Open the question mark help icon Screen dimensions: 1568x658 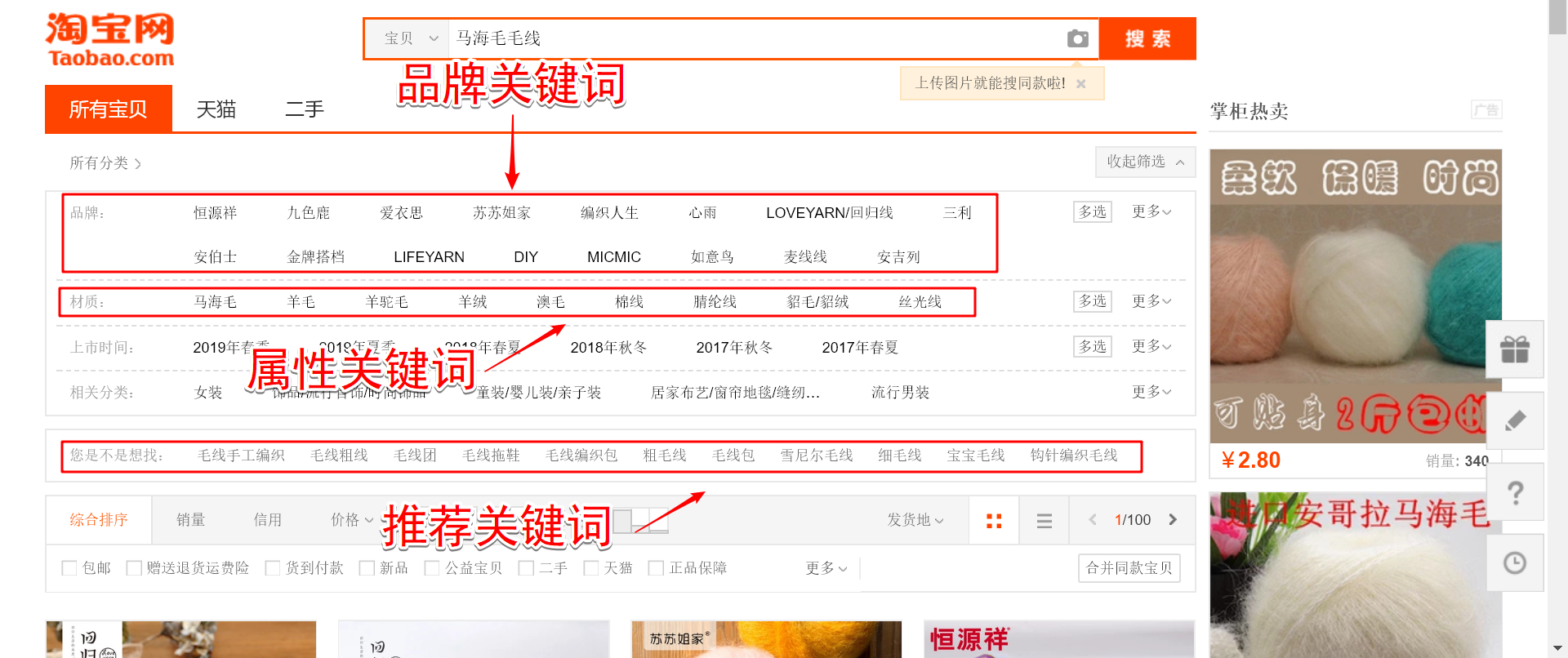(x=1514, y=491)
